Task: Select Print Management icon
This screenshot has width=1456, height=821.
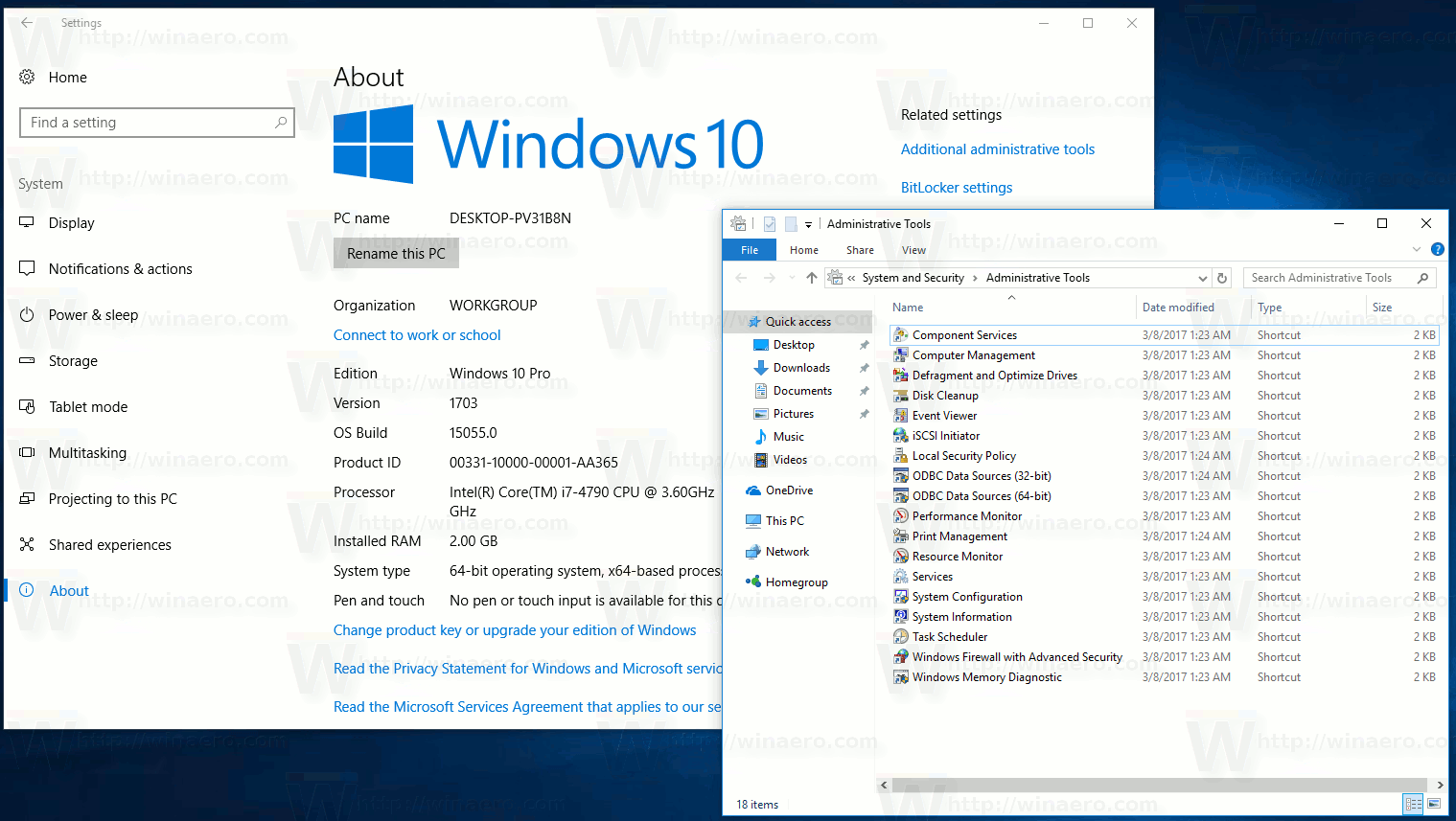Action: point(900,536)
